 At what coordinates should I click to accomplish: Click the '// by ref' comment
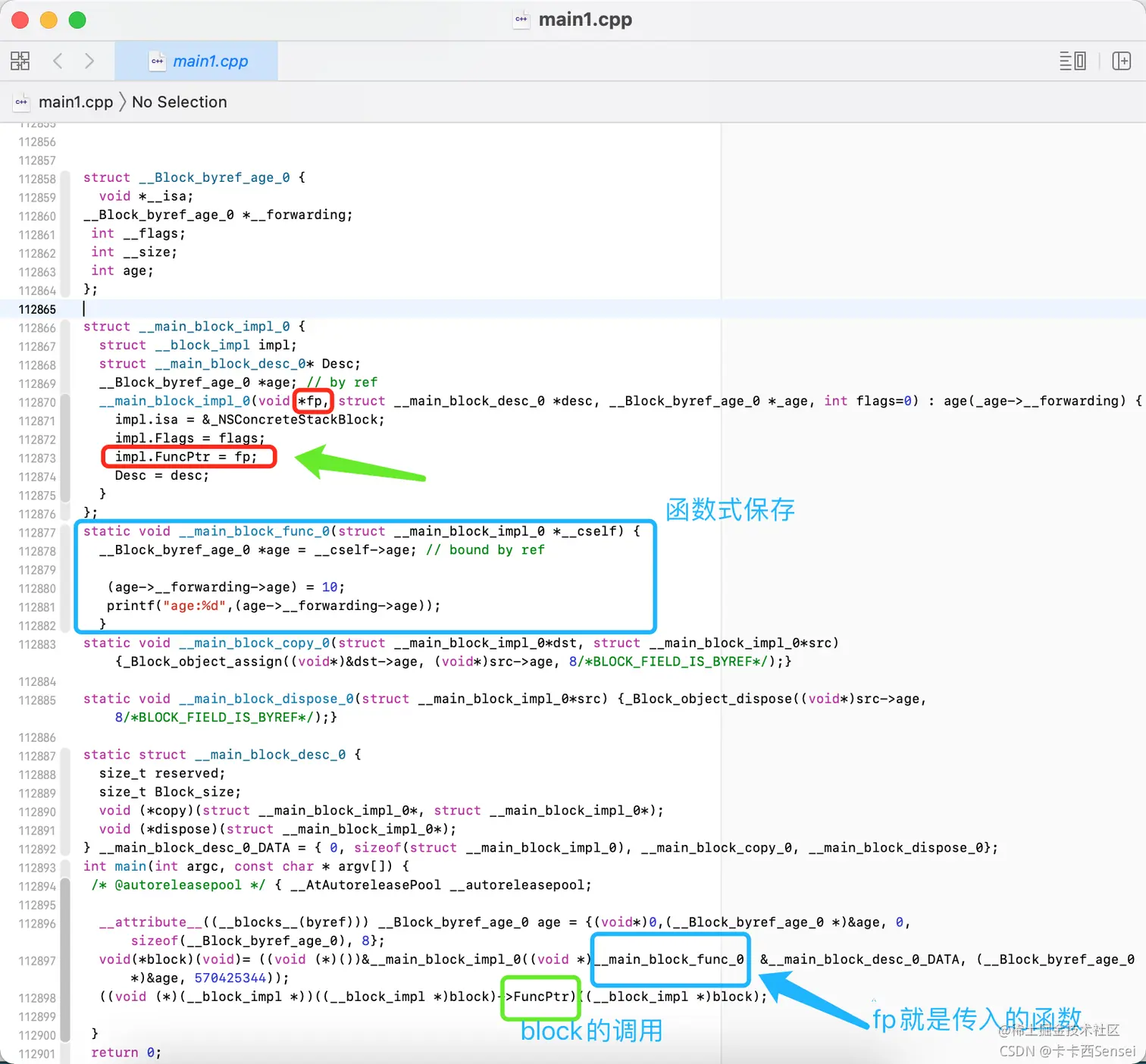[342, 382]
